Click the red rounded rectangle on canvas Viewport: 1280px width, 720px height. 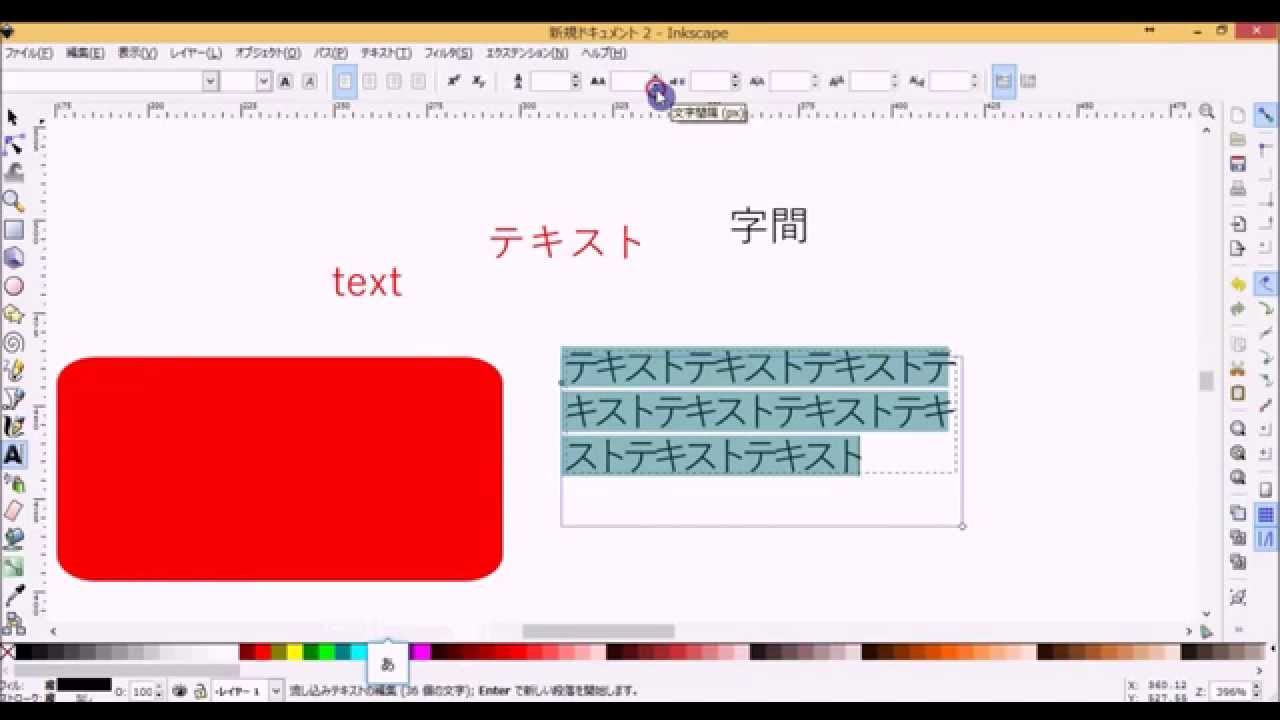(x=280, y=469)
